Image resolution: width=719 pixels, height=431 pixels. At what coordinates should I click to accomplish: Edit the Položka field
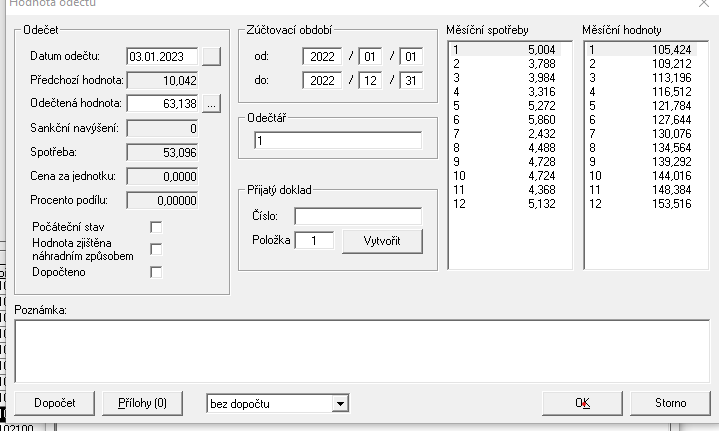pos(314,241)
